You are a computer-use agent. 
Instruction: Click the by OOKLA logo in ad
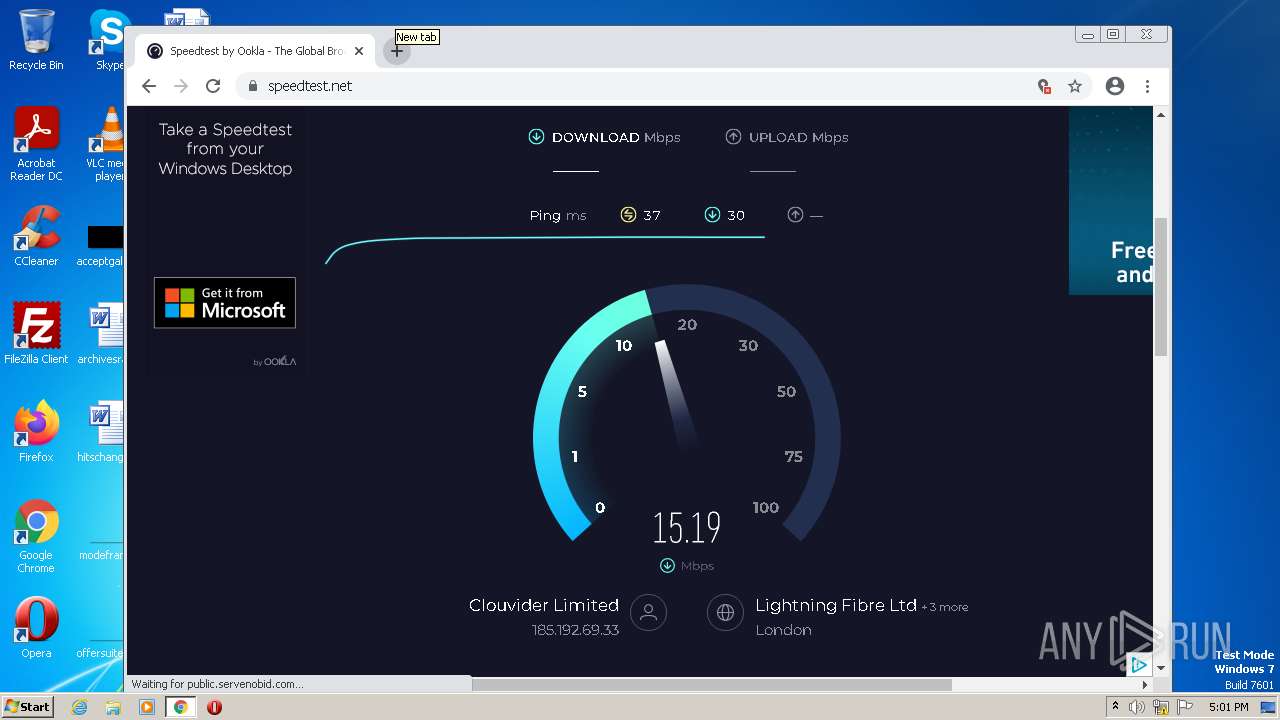pos(275,361)
